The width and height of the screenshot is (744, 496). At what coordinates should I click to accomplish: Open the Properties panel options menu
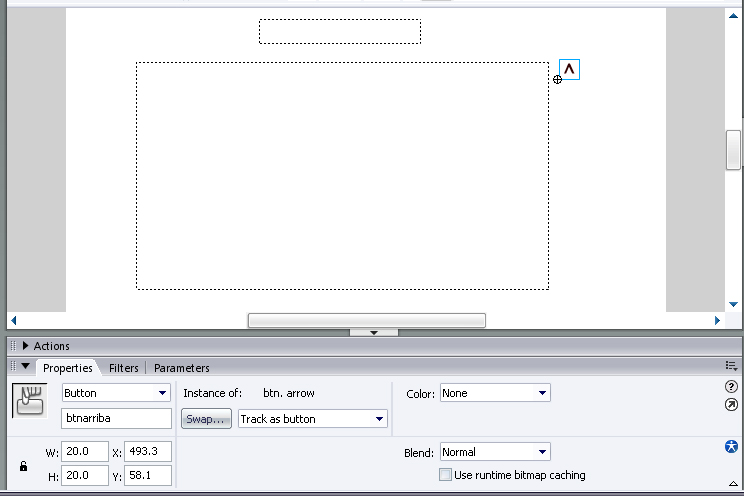pos(731,365)
